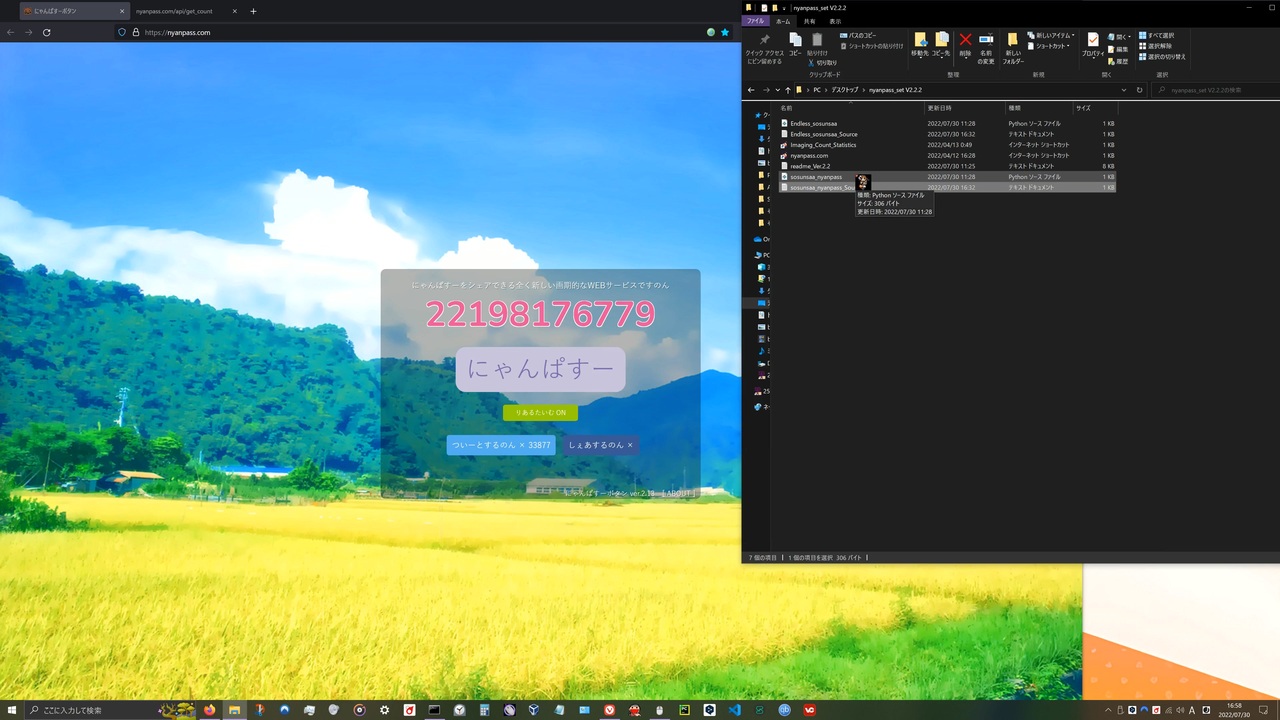Open Firefox from the taskbar
Image resolution: width=1280 pixels, height=720 pixels.
[x=209, y=710]
